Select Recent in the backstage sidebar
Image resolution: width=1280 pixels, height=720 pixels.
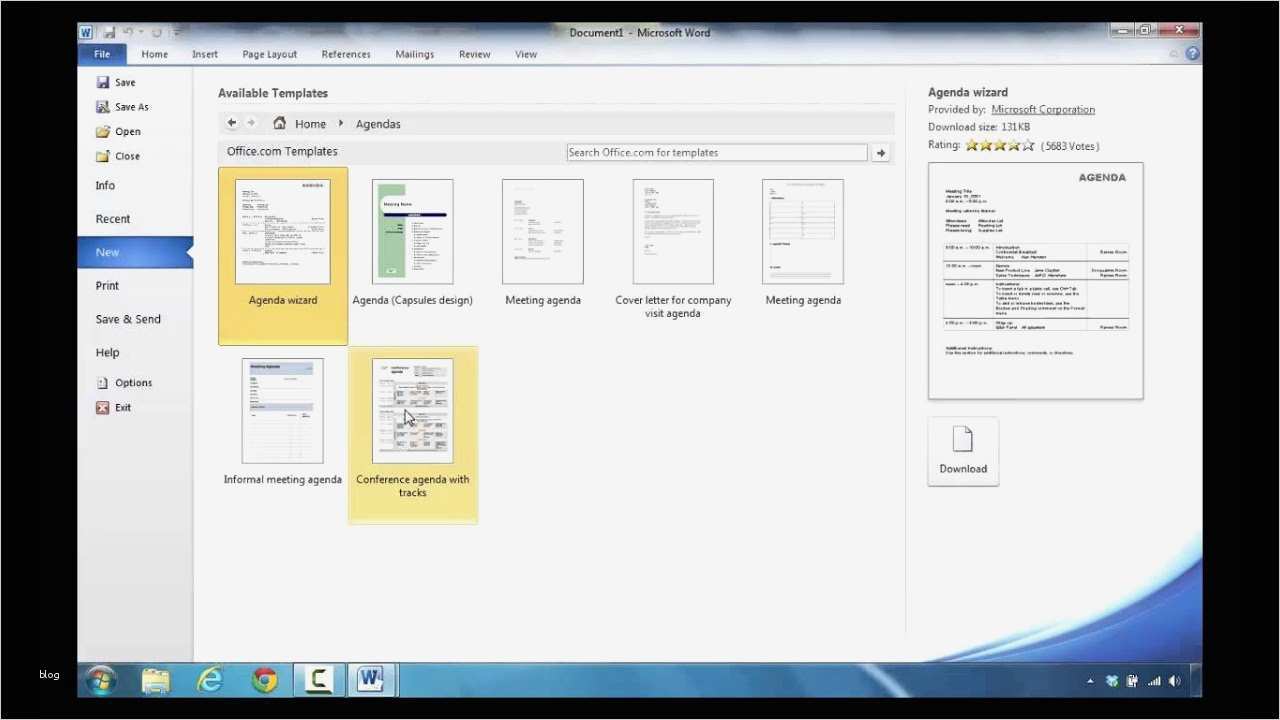113,219
